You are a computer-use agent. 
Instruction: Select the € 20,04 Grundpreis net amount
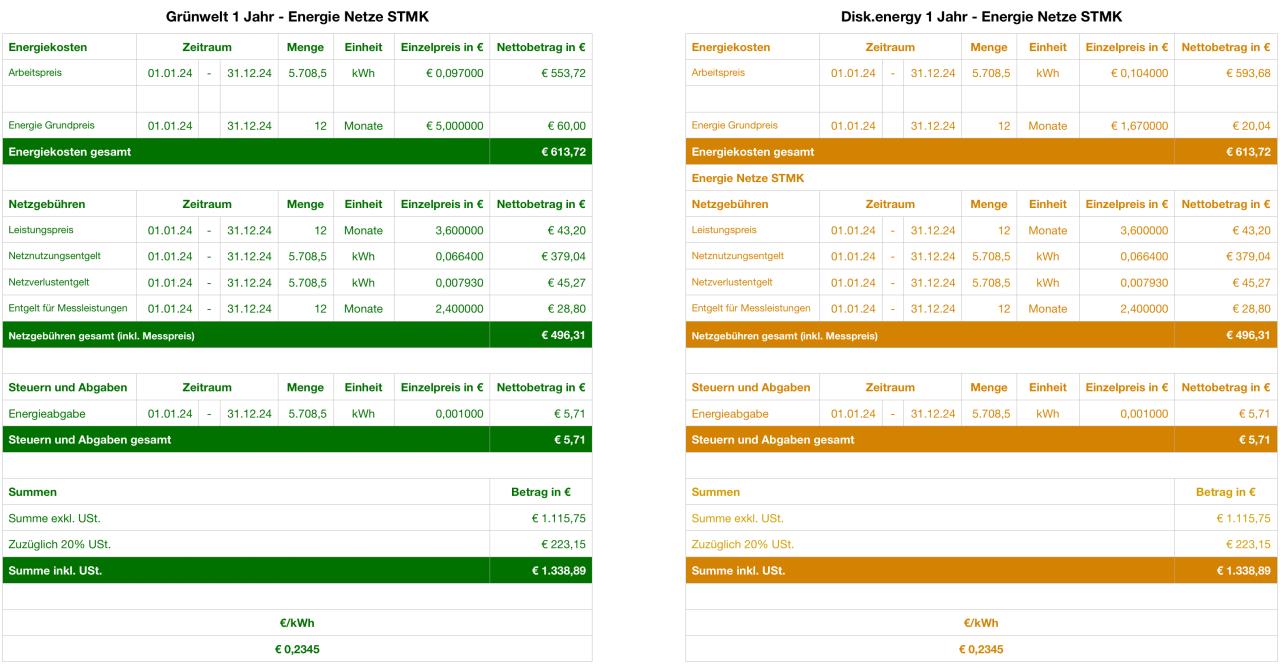pos(1225,125)
